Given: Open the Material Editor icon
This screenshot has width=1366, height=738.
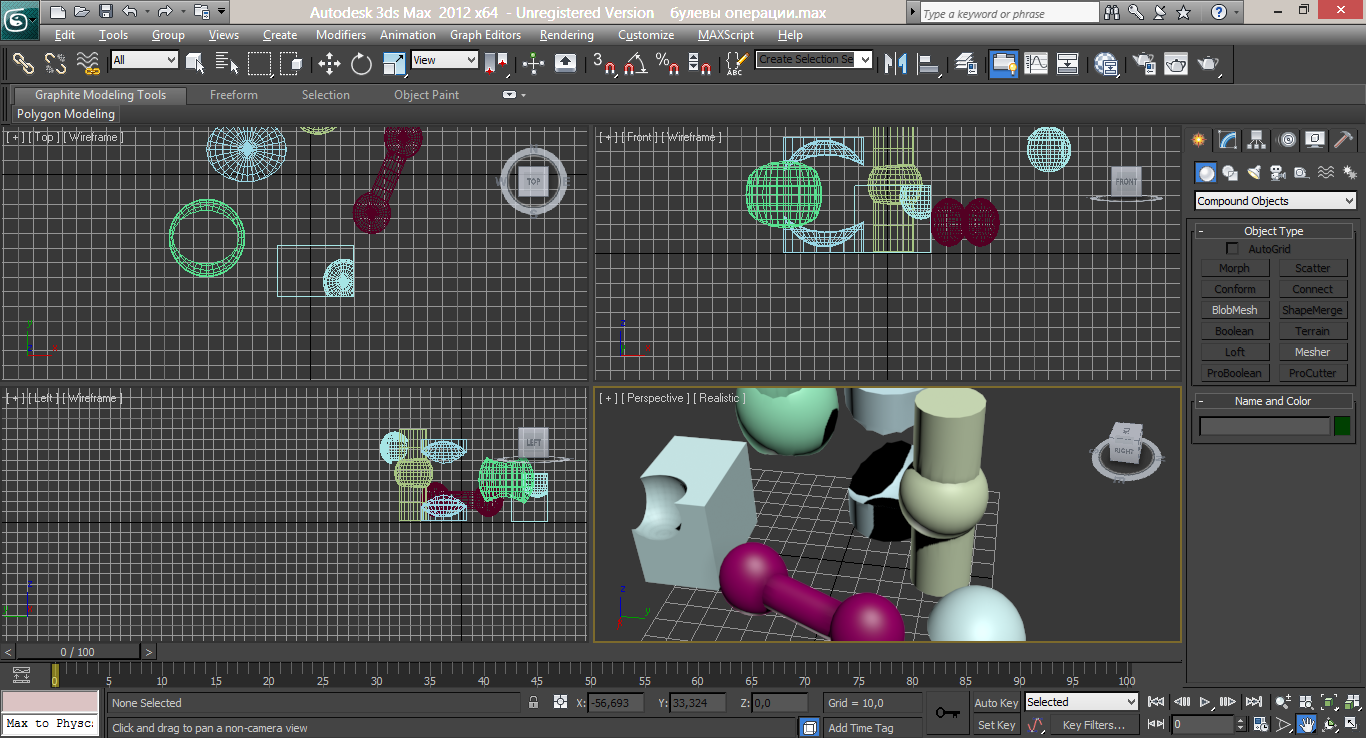Looking at the screenshot, I should 1106,64.
